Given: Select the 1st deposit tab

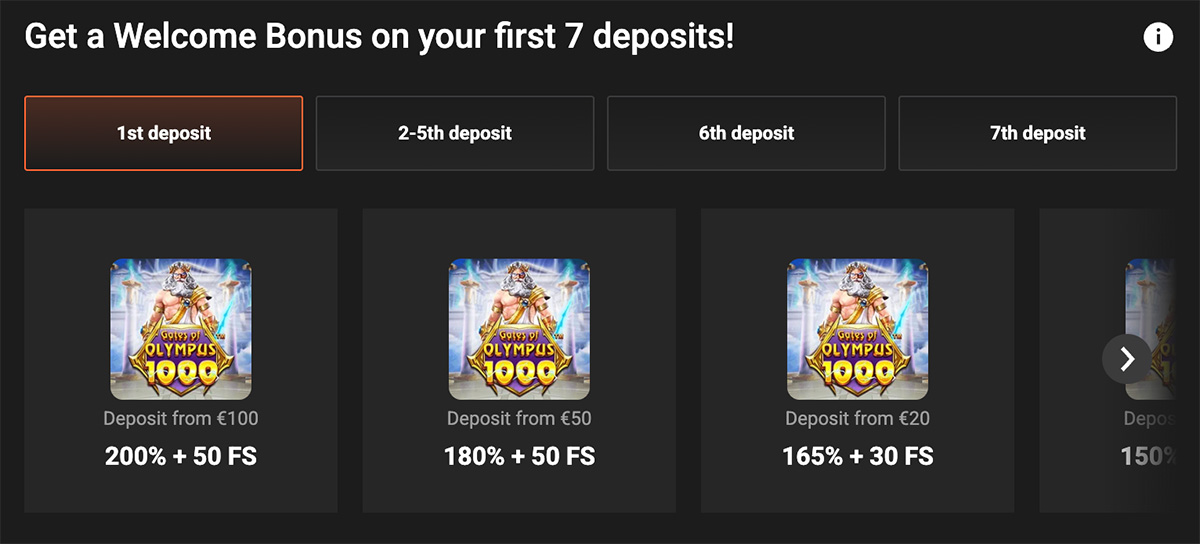Looking at the screenshot, I should [x=163, y=133].
